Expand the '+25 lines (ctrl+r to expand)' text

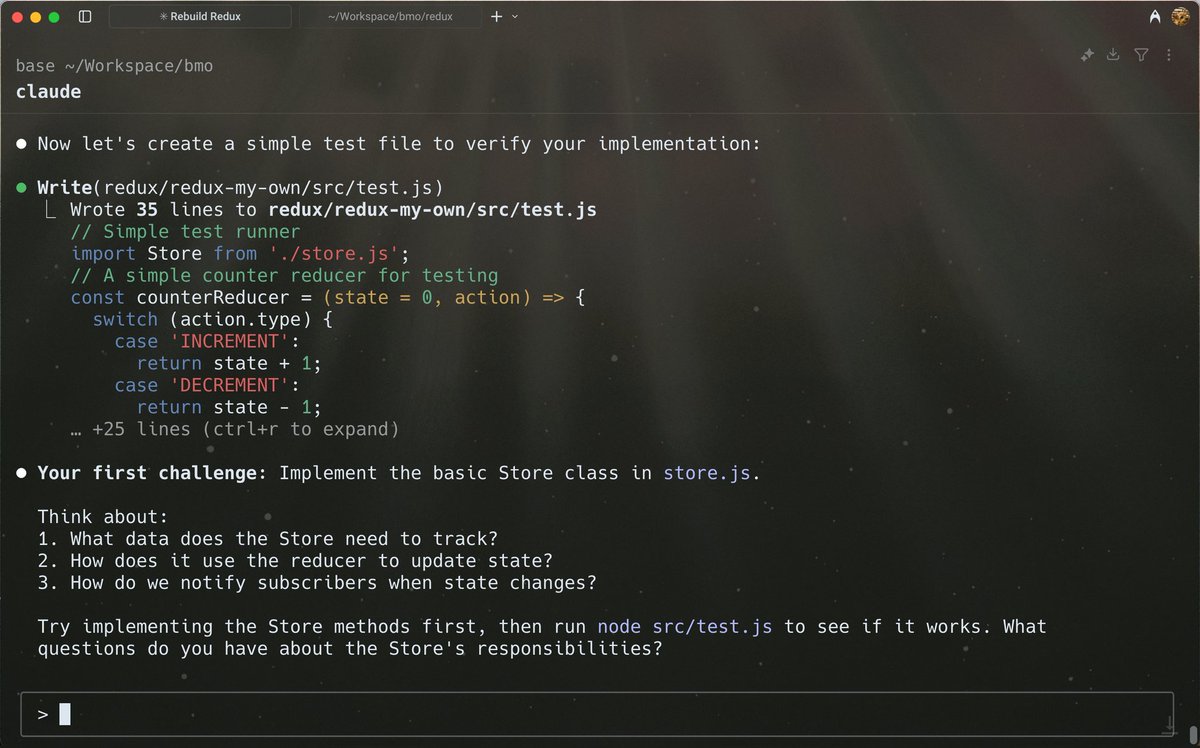[235, 429]
